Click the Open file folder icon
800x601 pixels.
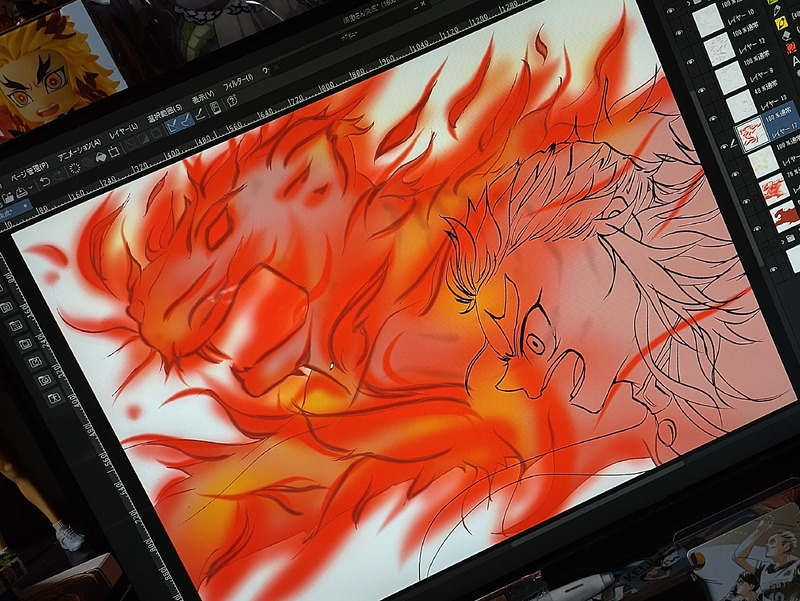8,197
